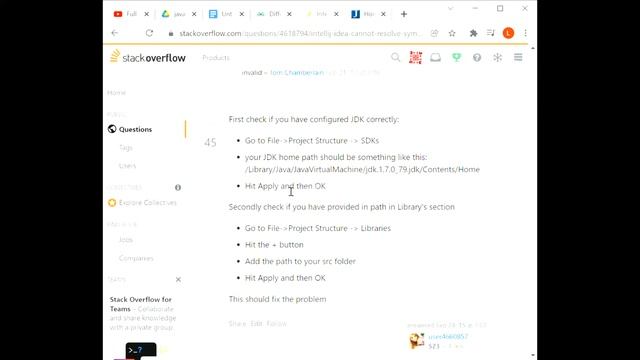Click Follow under the answer
This screenshot has width=640, height=360.
click(276, 324)
